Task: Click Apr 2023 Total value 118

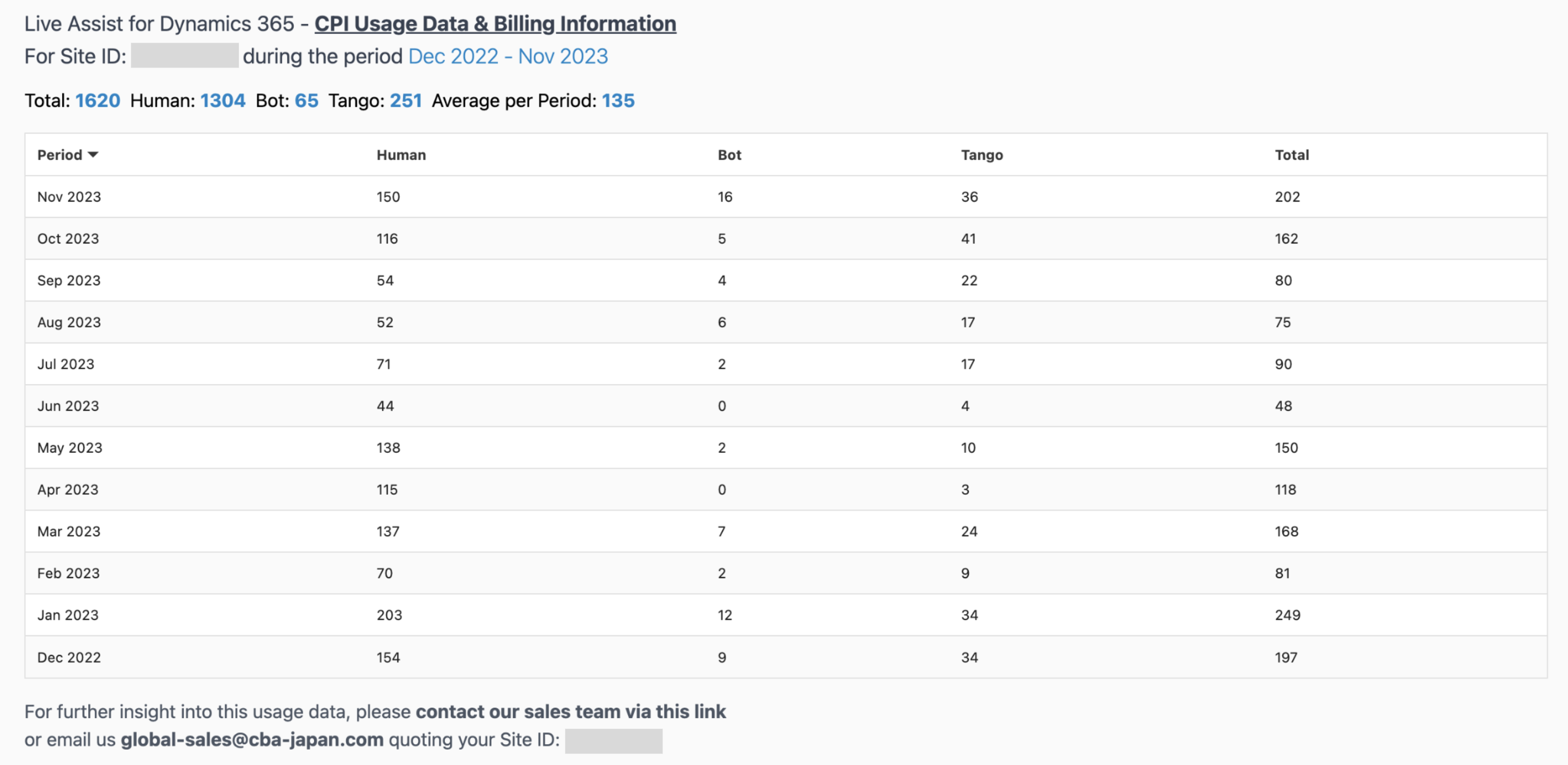Action: [x=1285, y=489]
